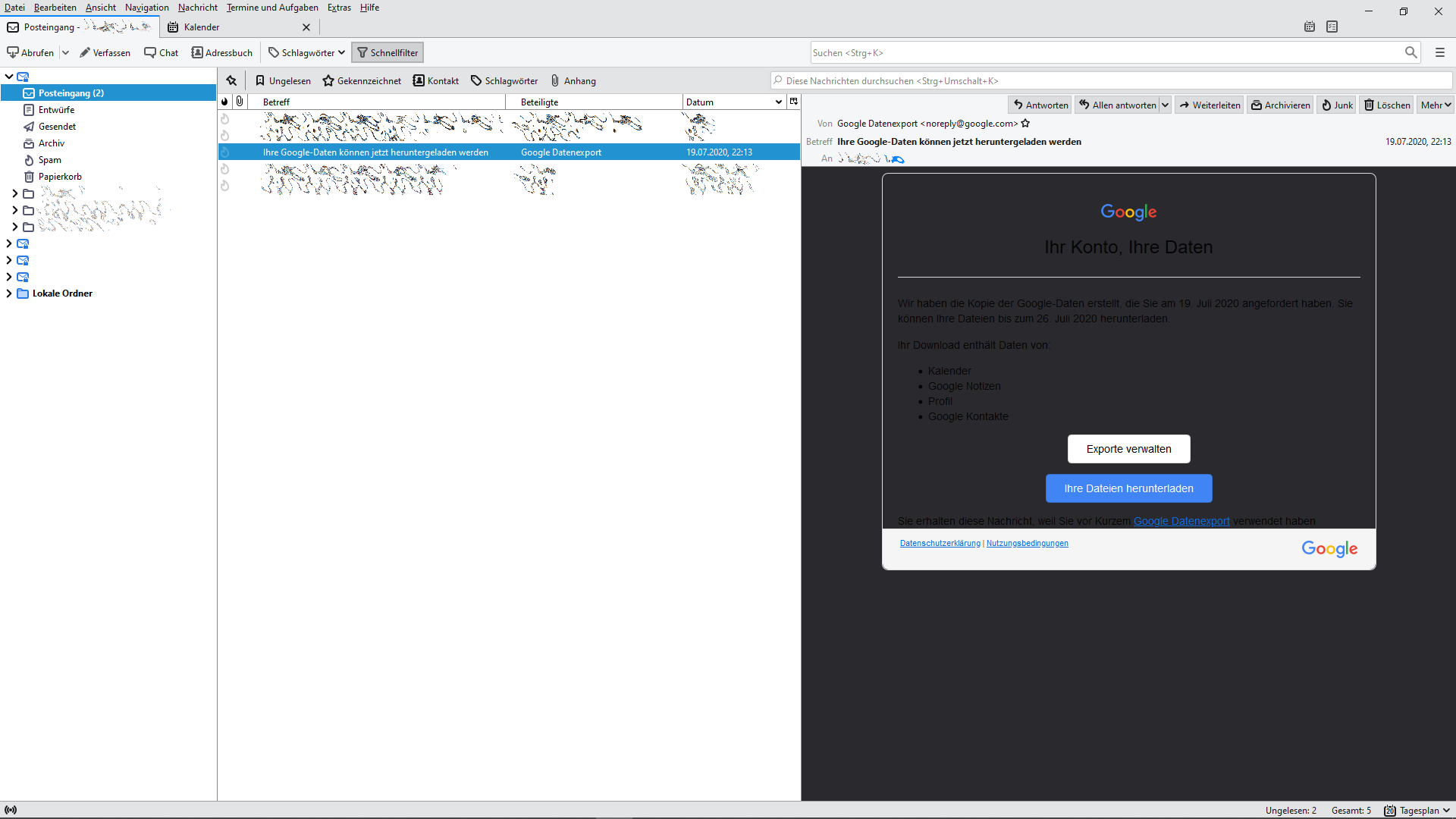Open the Allen antworten dropdown arrow
Screen dimensions: 1456x819
click(x=1165, y=105)
